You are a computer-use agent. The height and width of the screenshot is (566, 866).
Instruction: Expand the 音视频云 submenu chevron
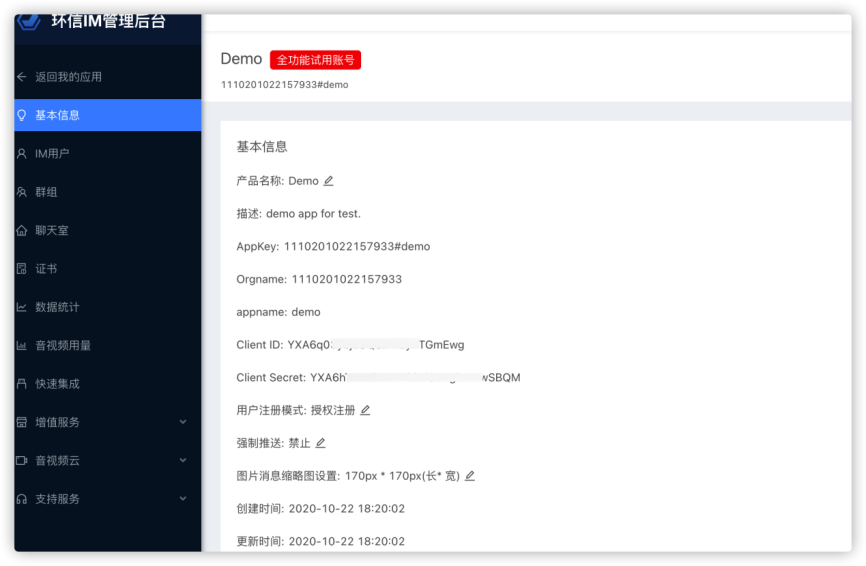tap(183, 460)
